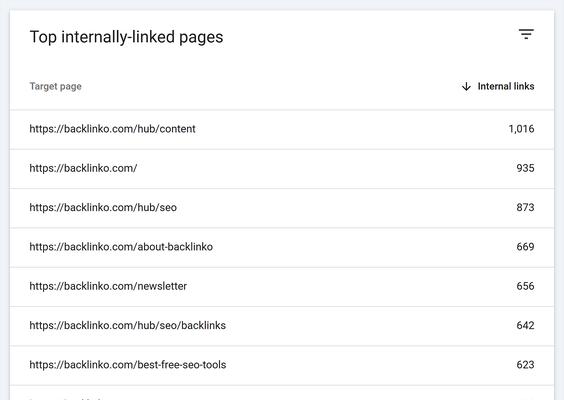
Task: Select the backlinko.com/newsletter row
Action: click(x=282, y=286)
